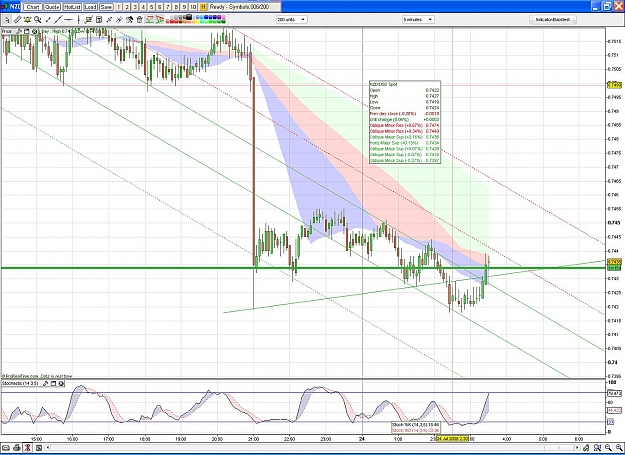Open the 5 minutes timeframe dropdown

pyautogui.click(x=418, y=19)
